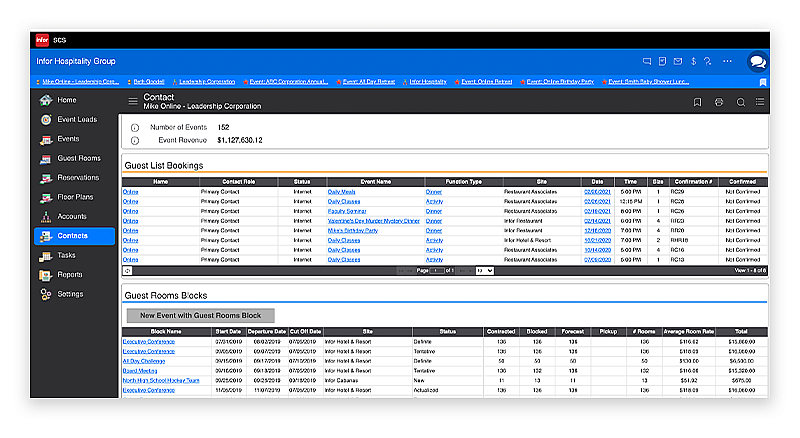Click the dollar sign icon in header
Screen dimensions: 800x438
point(693,61)
